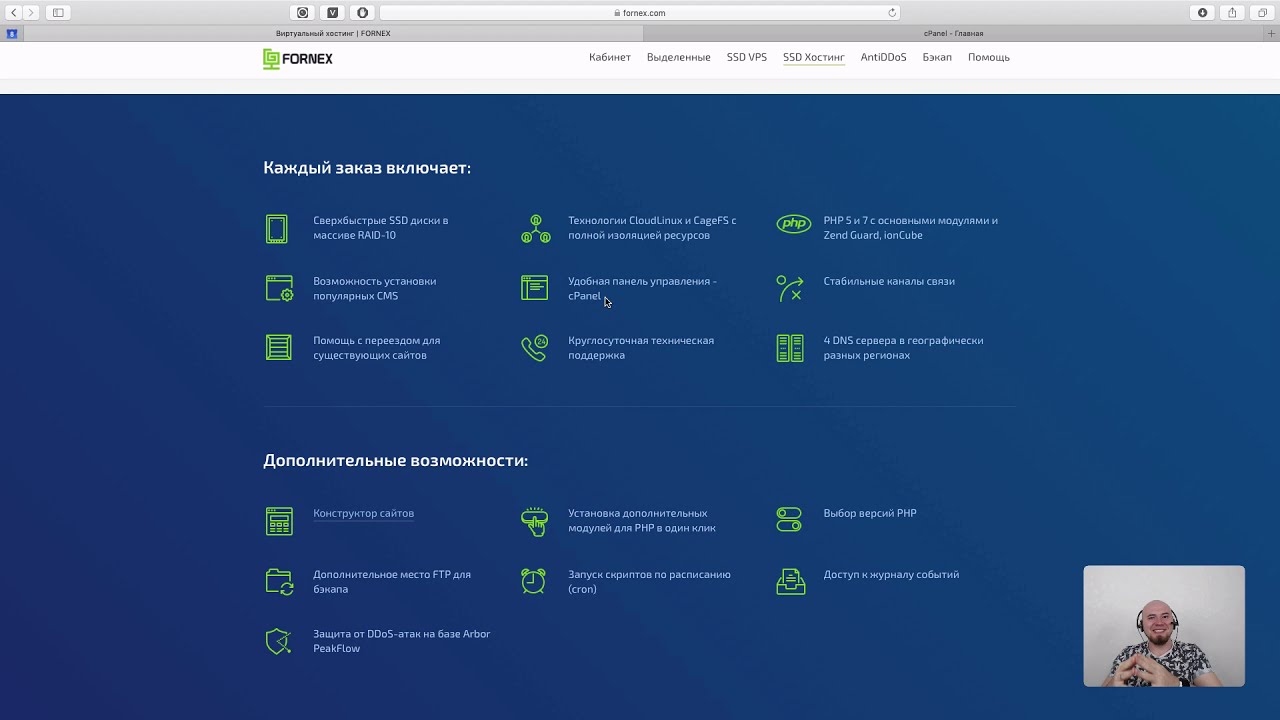The width and height of the screenshot is (1280, 720).
Task: Click the stable connection channels icon
Action: tap(790, 288)
